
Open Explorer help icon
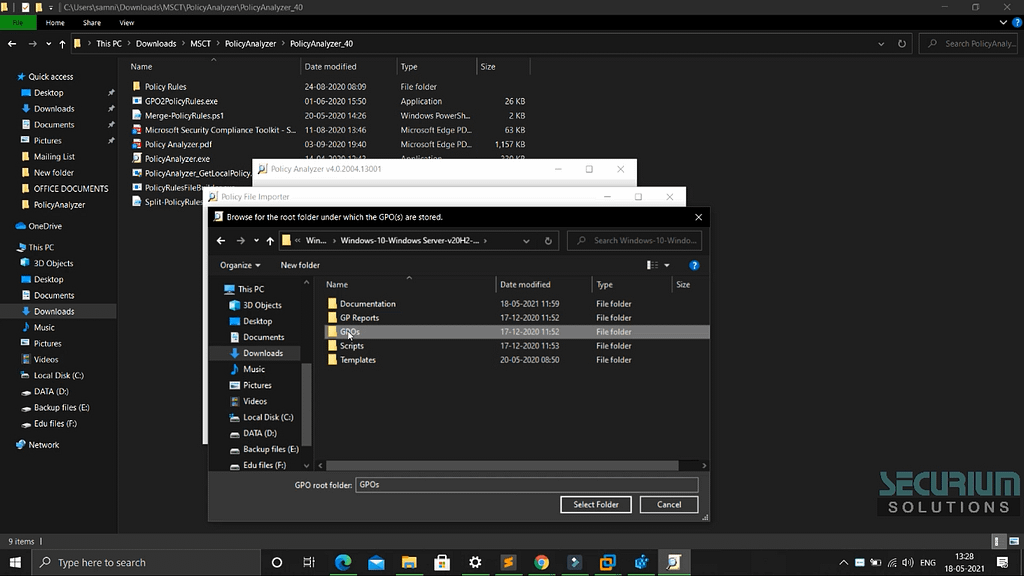coord(1017,23)
